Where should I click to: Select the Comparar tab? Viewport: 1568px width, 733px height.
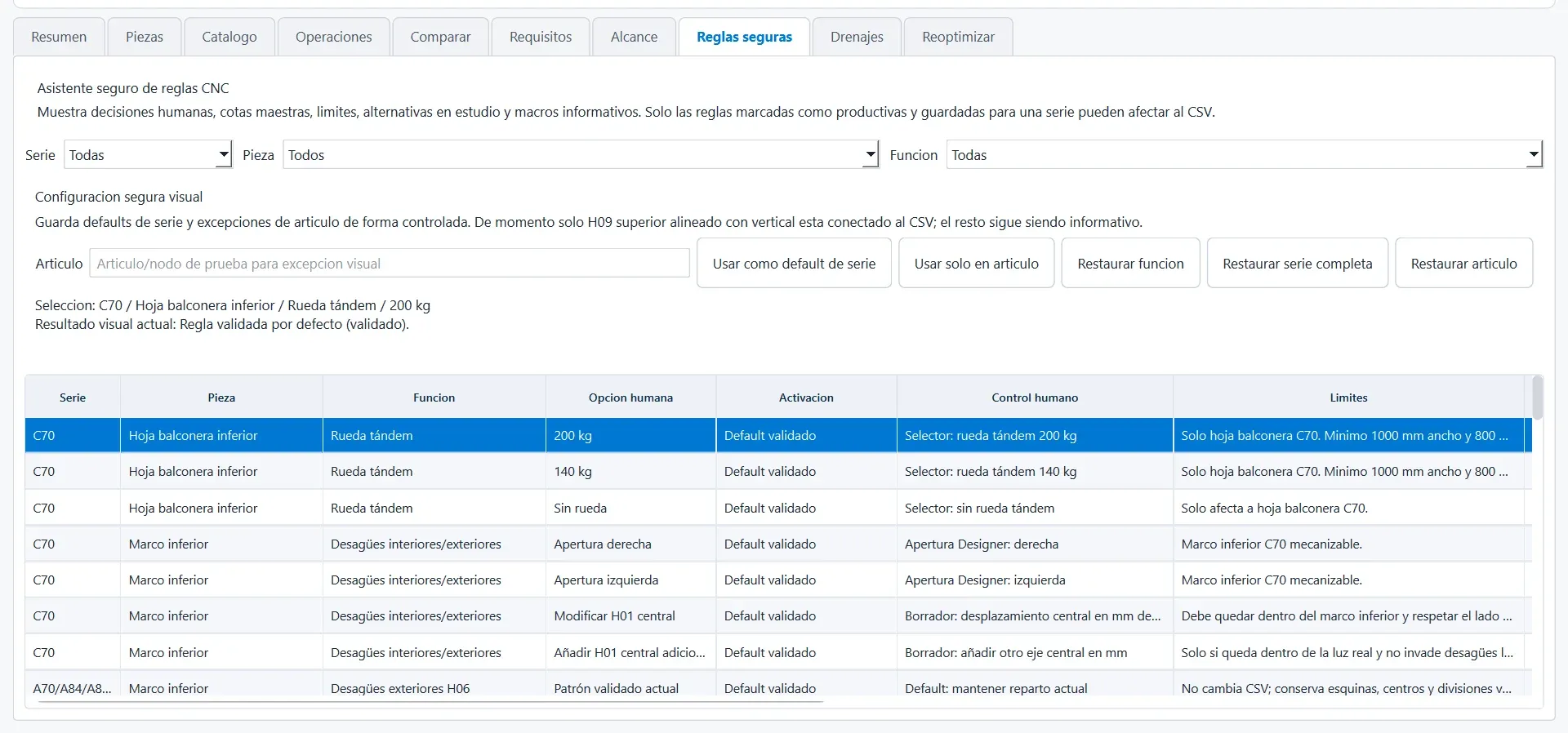[x=441, y=37]
